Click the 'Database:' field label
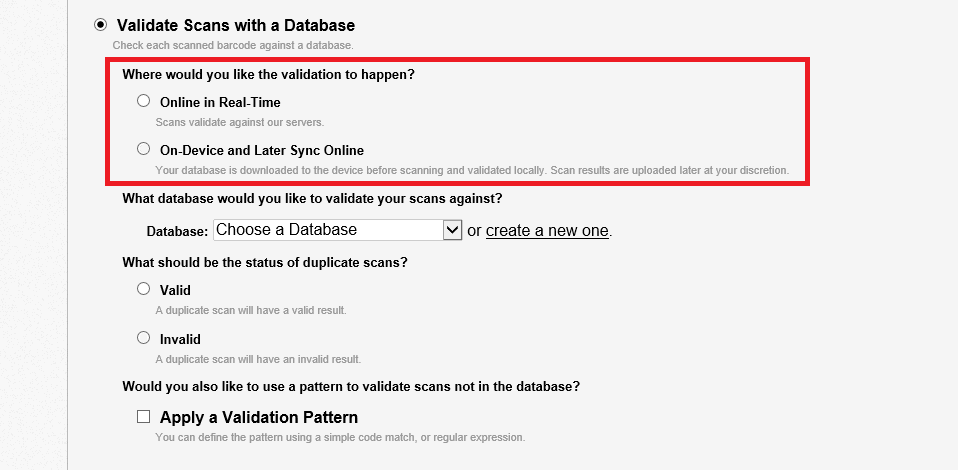958x470 pixels. [178, 232]
